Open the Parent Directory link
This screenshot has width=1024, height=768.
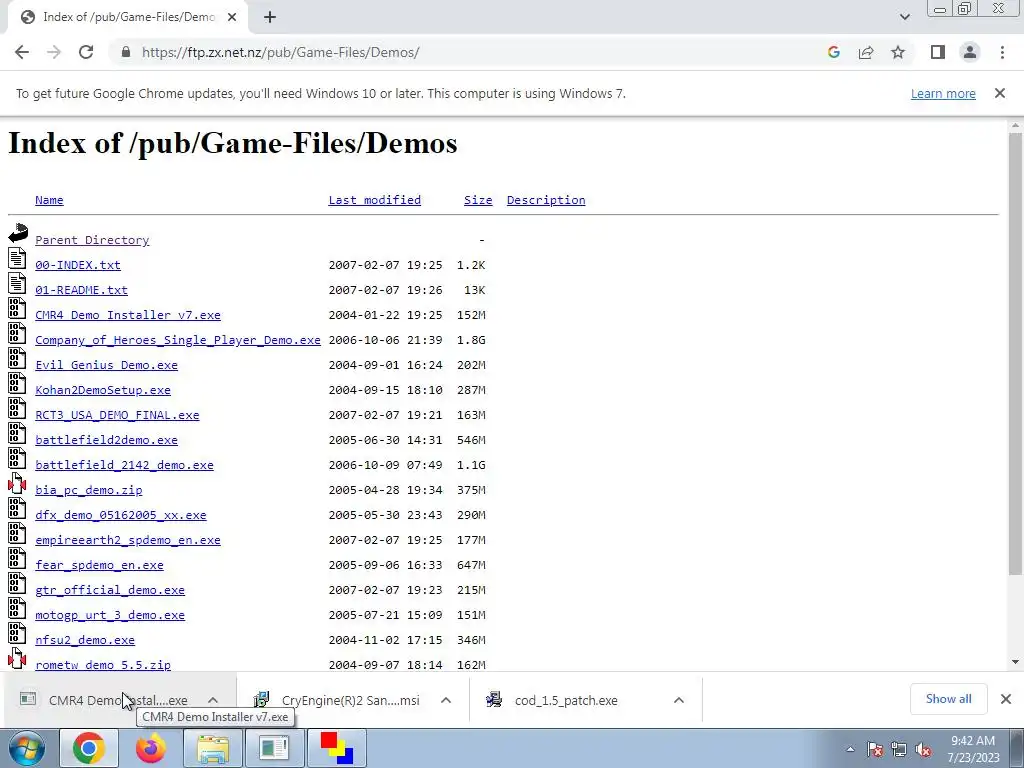(92, 240)
